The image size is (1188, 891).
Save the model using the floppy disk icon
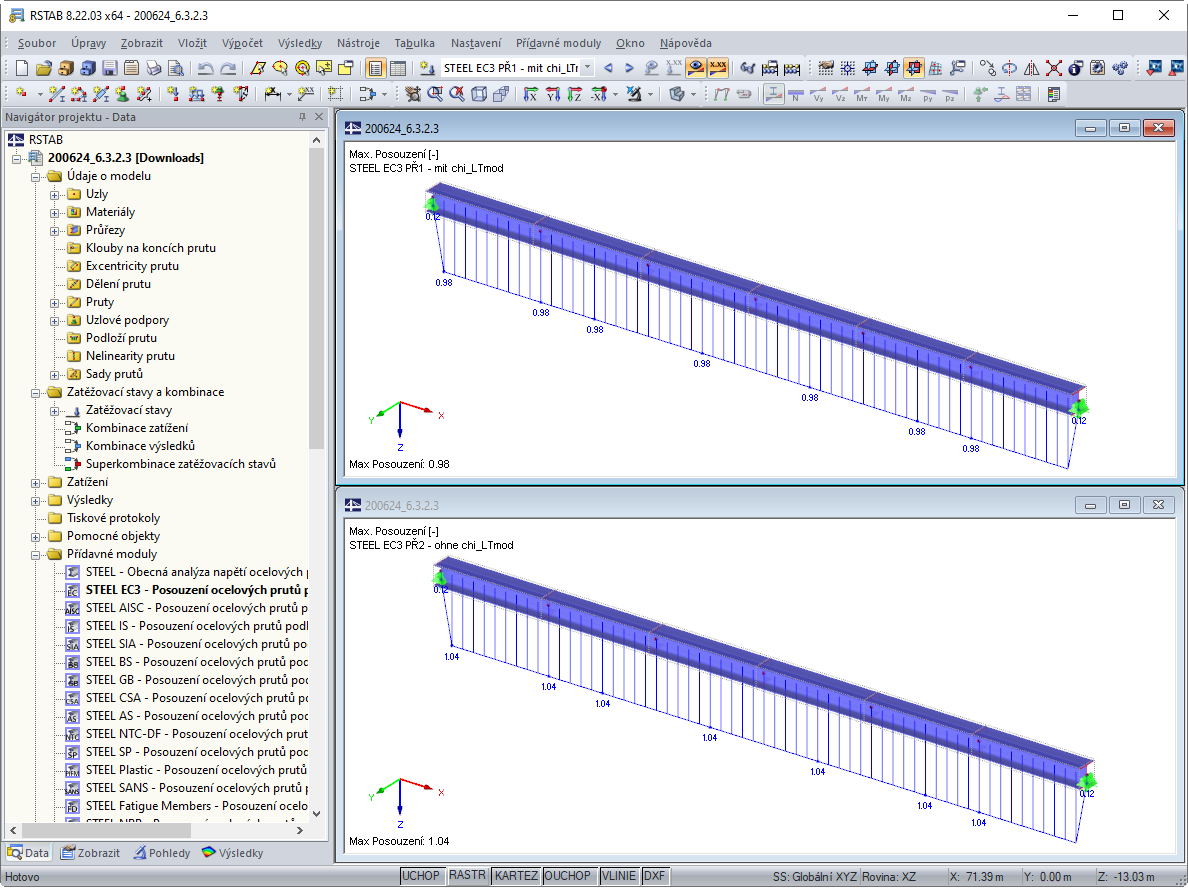pos(110,68)
